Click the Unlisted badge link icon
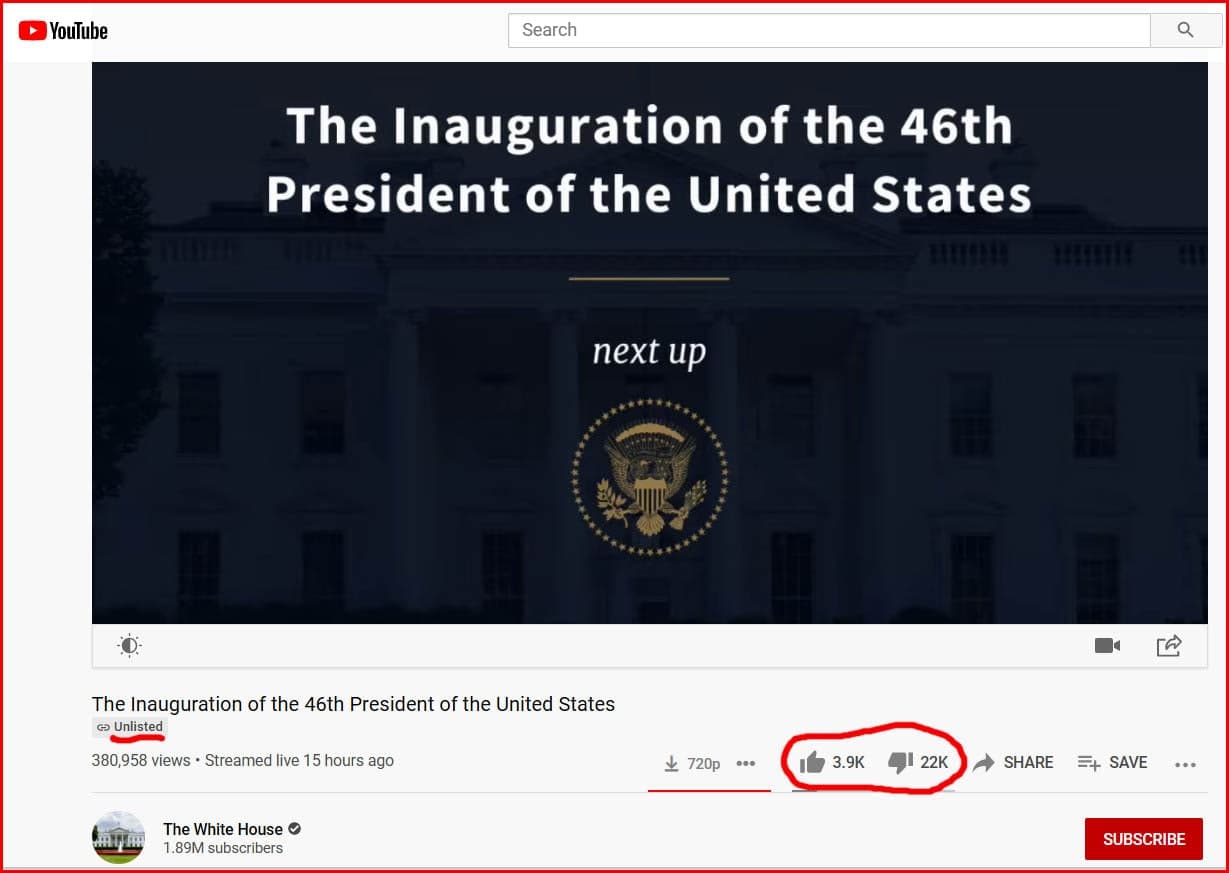1229x873 pixels. tap(103, 727)
